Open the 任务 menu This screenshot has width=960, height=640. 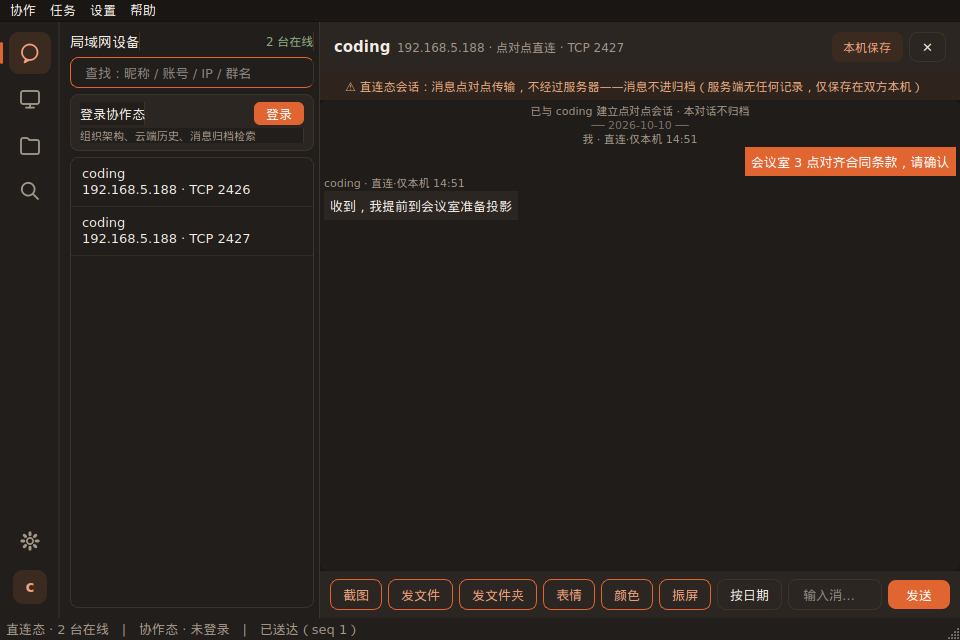point(62,10)
